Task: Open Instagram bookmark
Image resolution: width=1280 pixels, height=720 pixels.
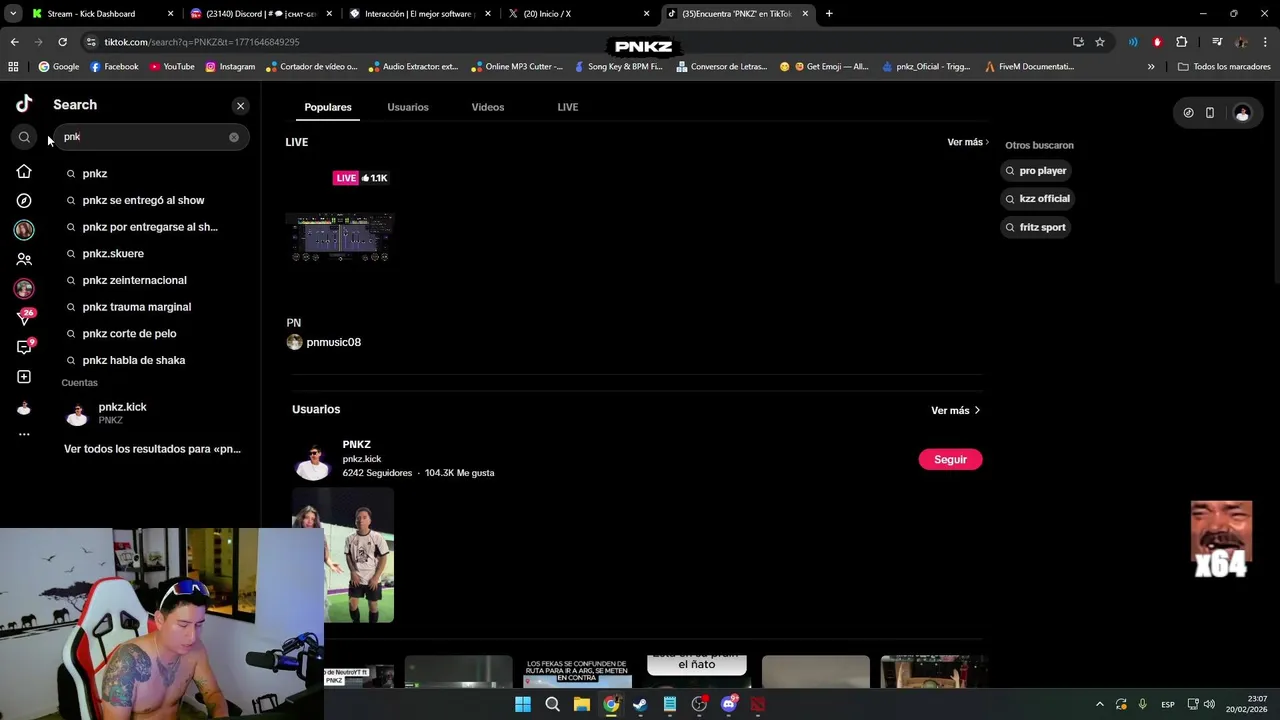Action: (229, 66)
